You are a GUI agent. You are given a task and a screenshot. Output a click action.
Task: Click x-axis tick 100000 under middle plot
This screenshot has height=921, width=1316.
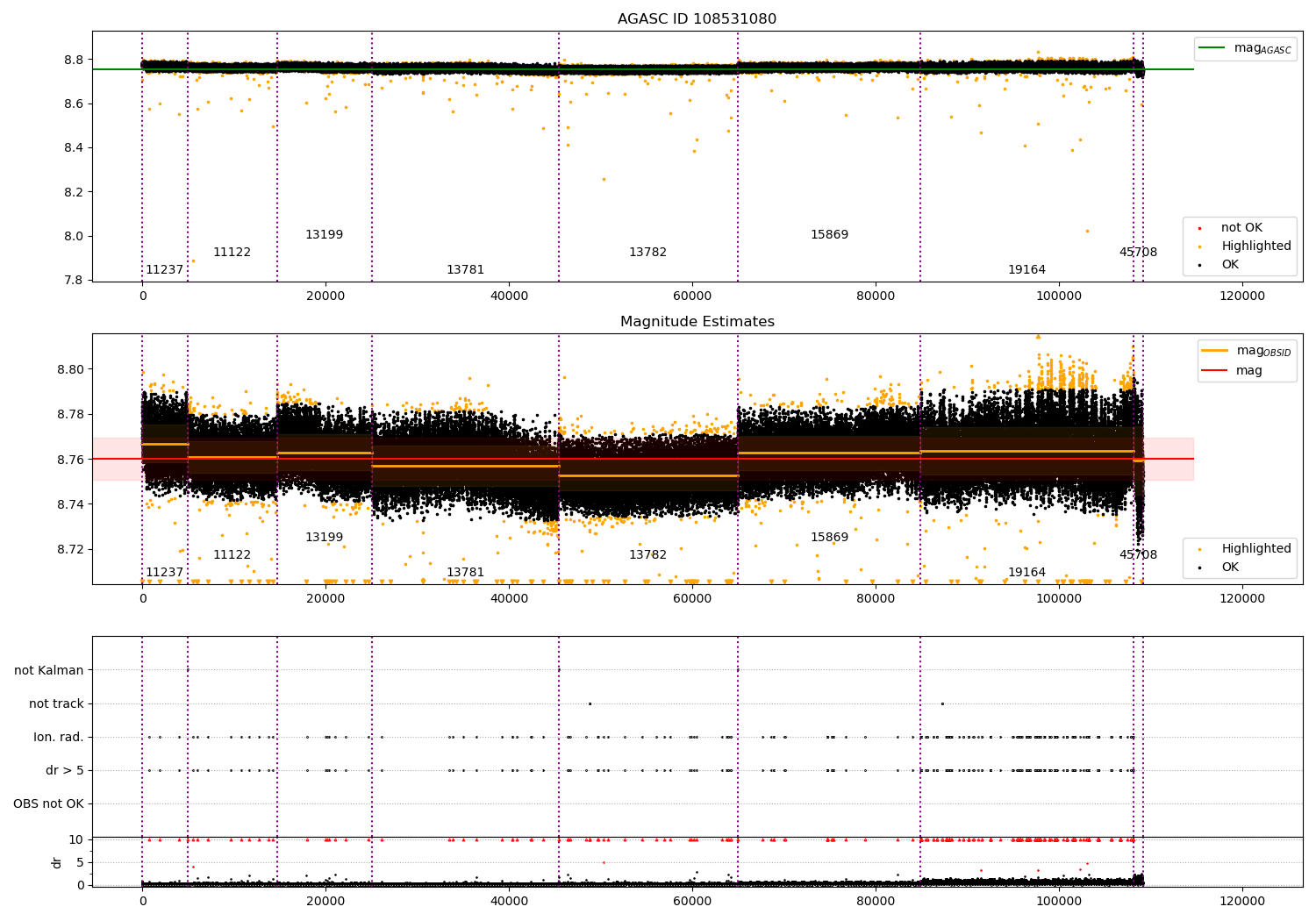[x=1059, y=599]
